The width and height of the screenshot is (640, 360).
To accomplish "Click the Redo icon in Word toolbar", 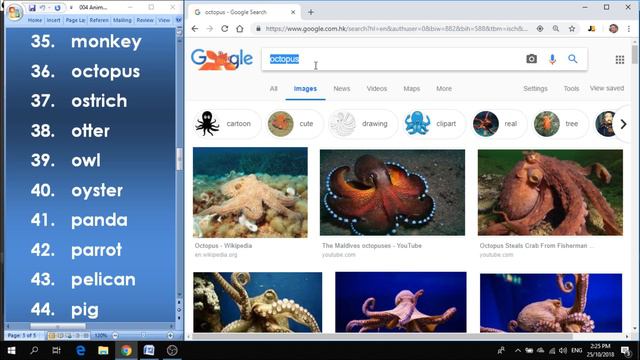I will (58, 8).
